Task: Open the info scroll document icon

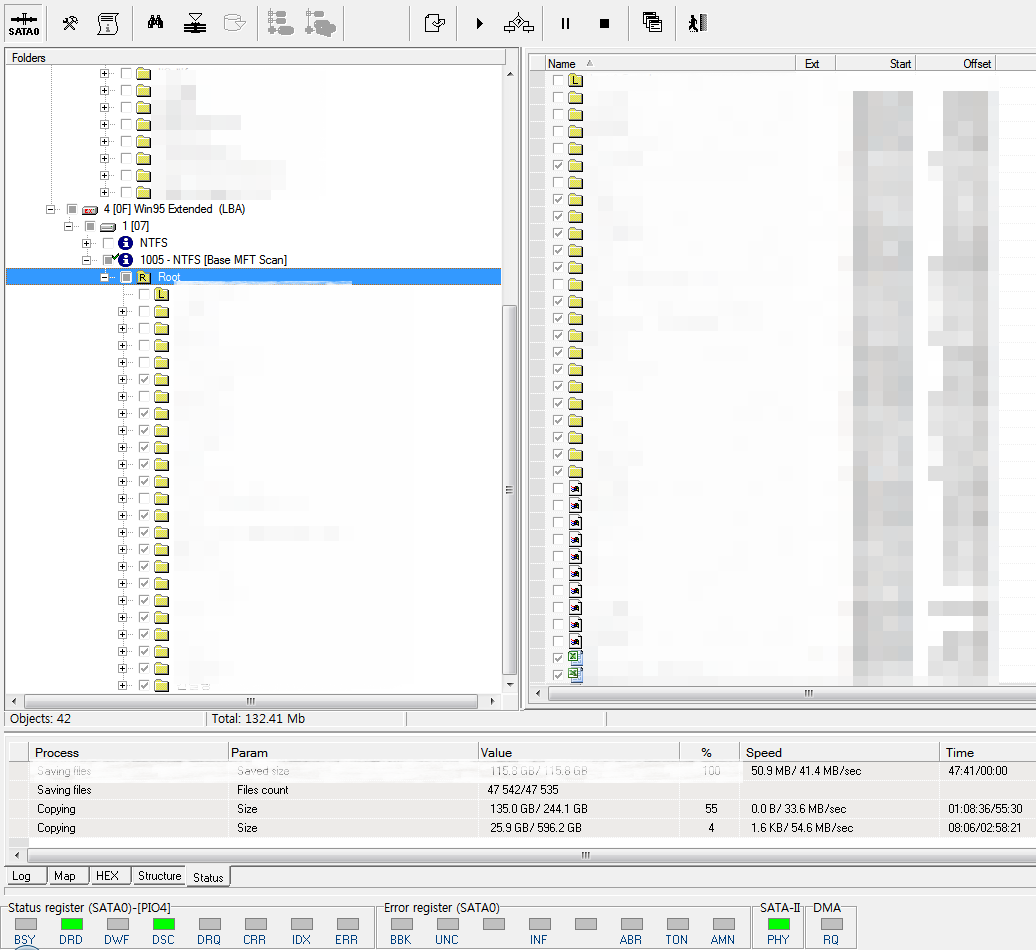Action: pos(108,24)
